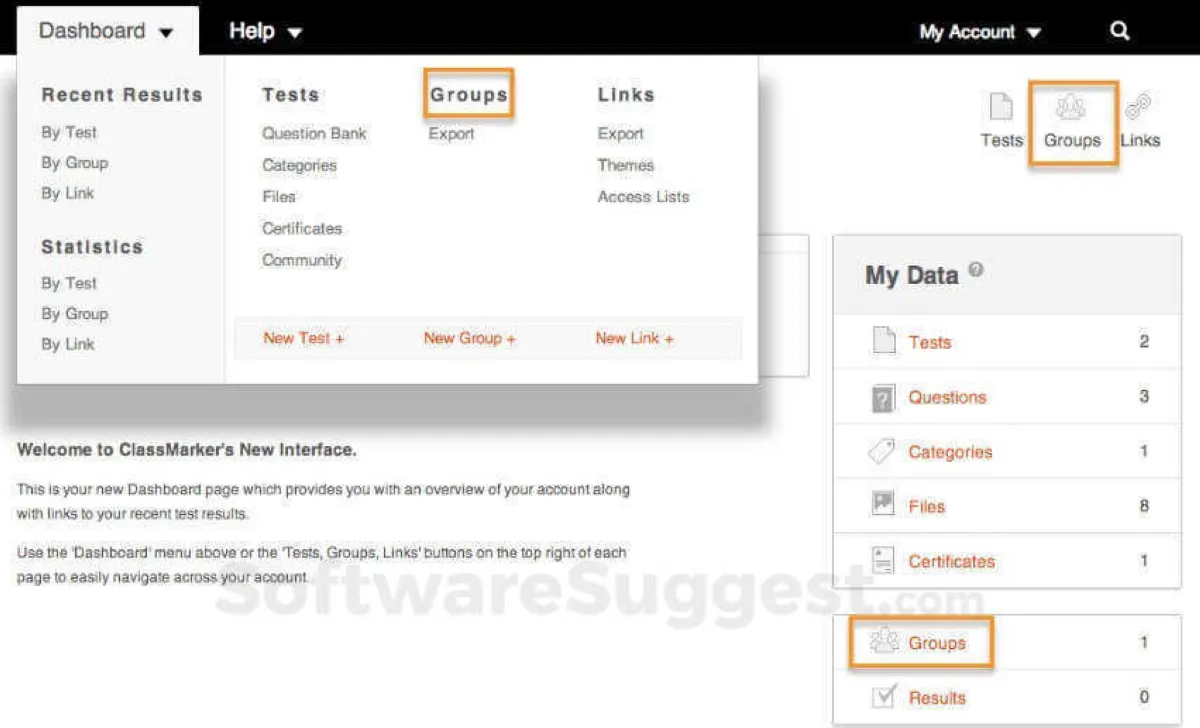The image size is (1200, 728).
Task: Click the Questions icon in My Data
Action: [x=883, y=397]
